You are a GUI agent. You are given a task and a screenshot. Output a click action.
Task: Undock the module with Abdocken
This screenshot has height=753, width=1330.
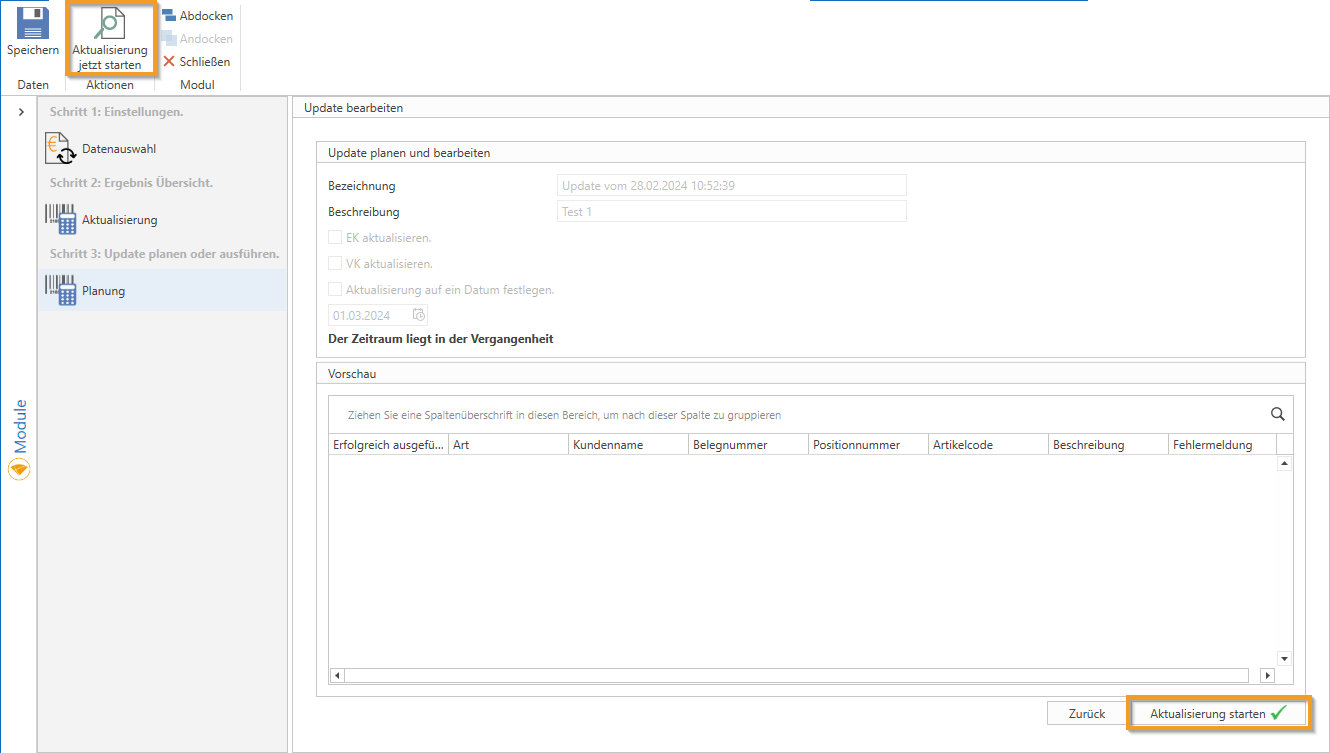pos(197,16)
